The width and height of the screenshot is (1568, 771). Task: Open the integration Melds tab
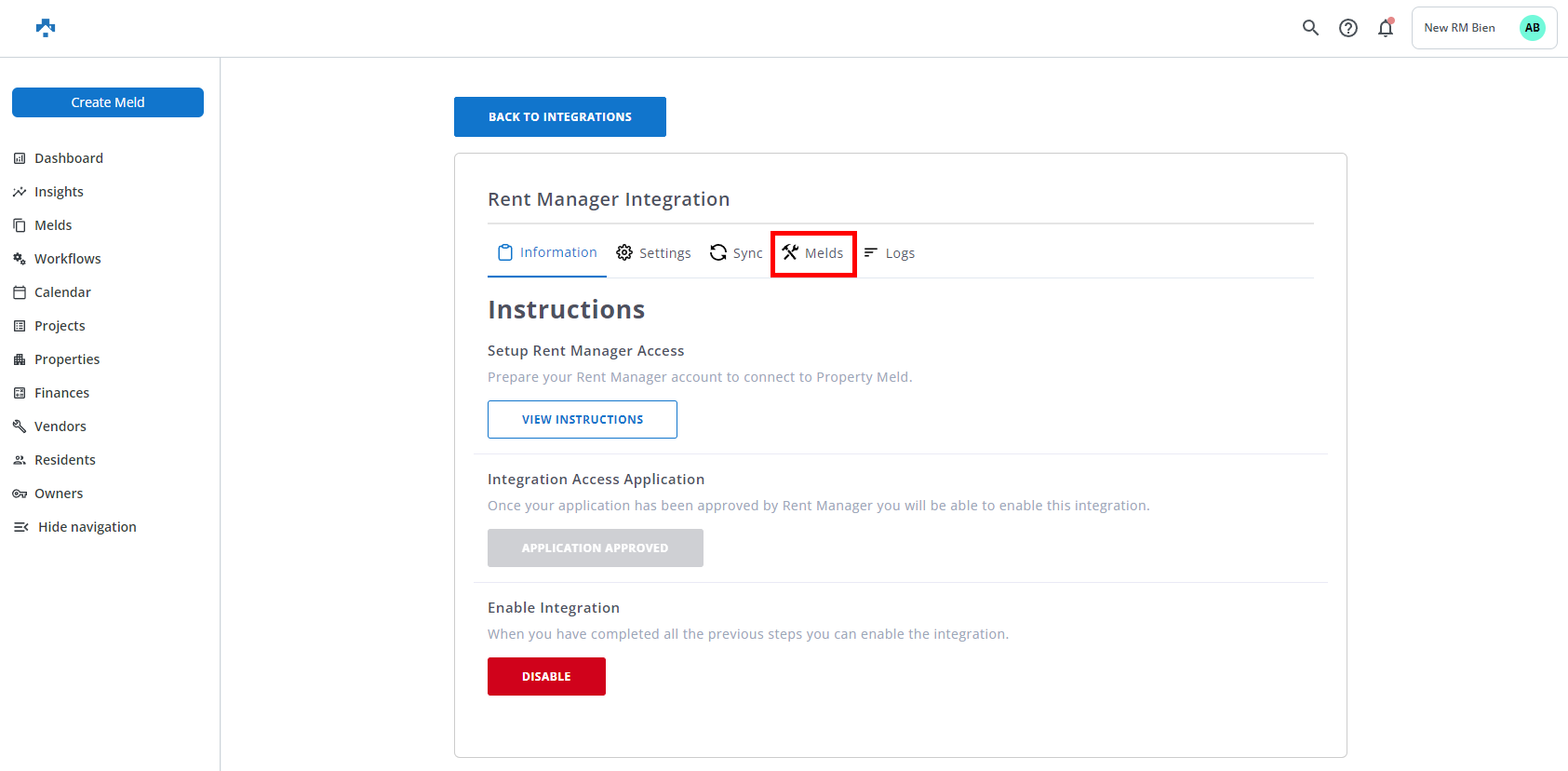pyautogui.click(x=813, y=253)
